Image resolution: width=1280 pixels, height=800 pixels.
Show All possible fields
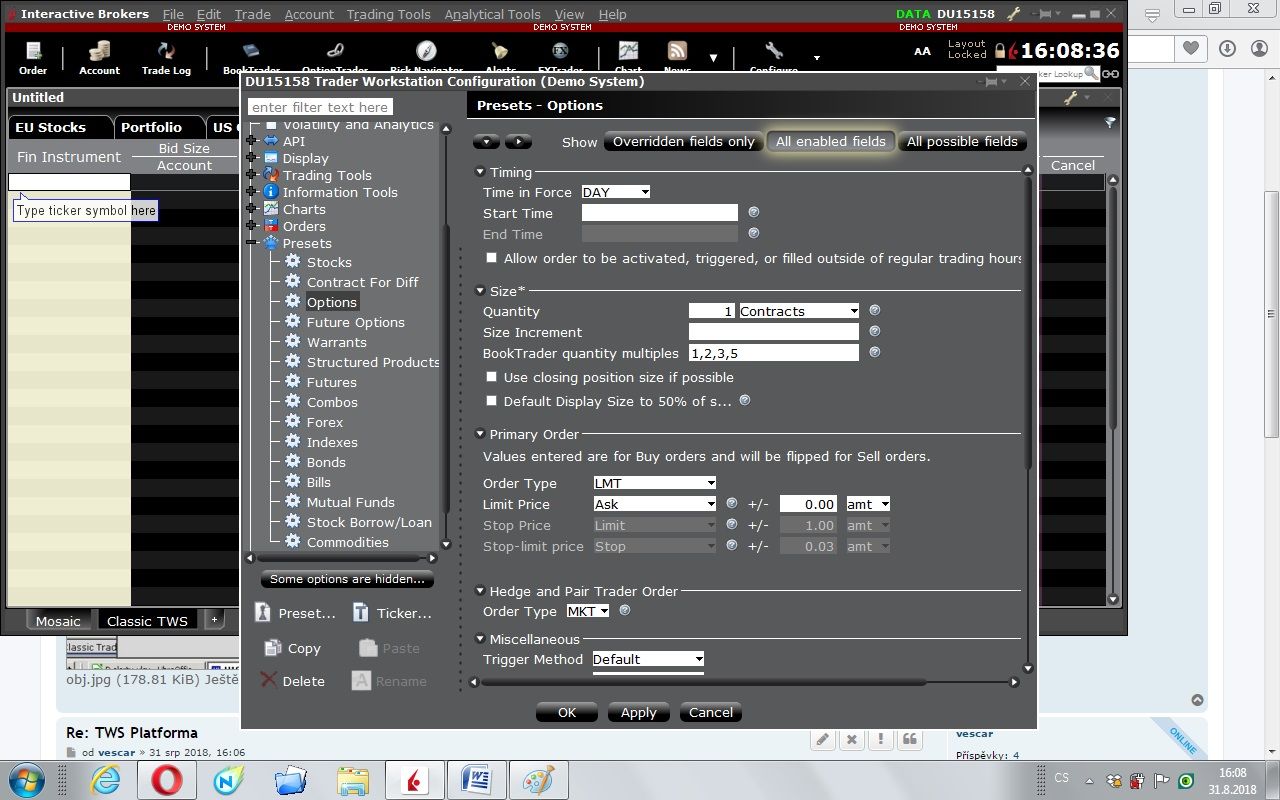click(961, 141)
